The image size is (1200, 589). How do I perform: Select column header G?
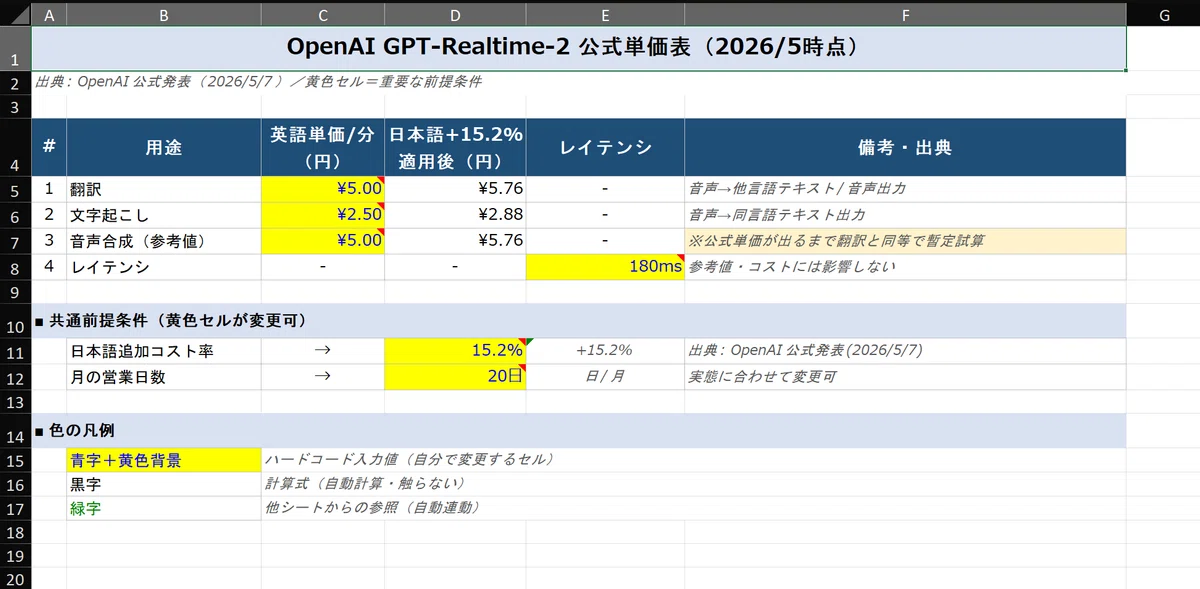coord(1164,14)
